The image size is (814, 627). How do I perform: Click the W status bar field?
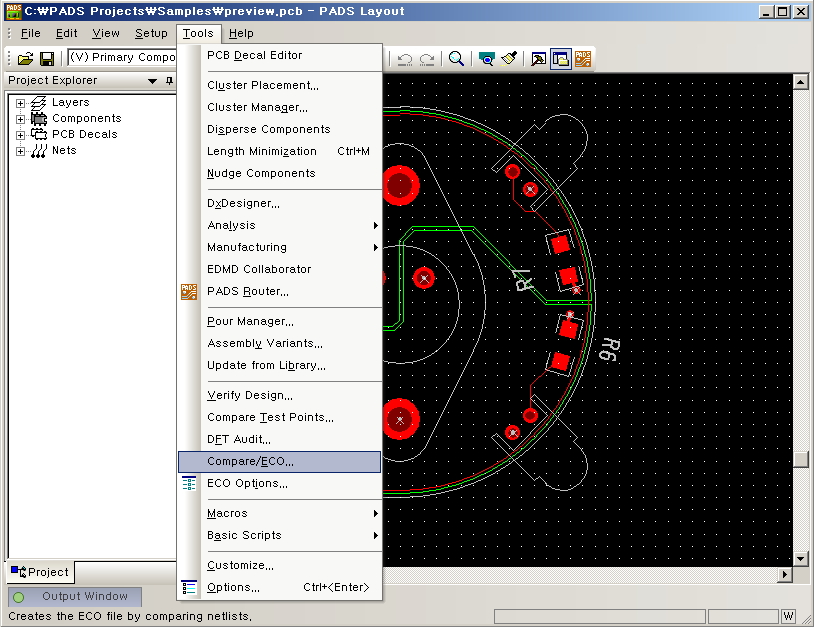coord(788,617)
